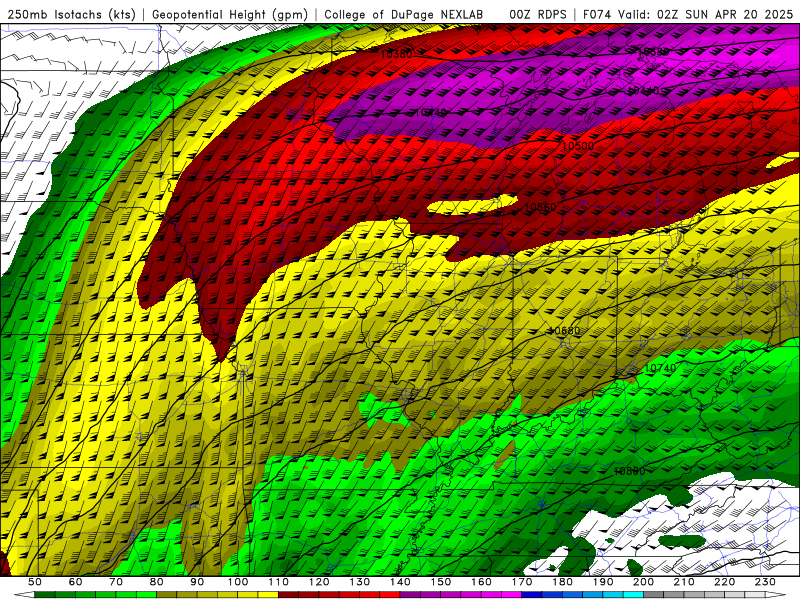Click the '00Z RDPS' model run label

click(x=538, y=14)
